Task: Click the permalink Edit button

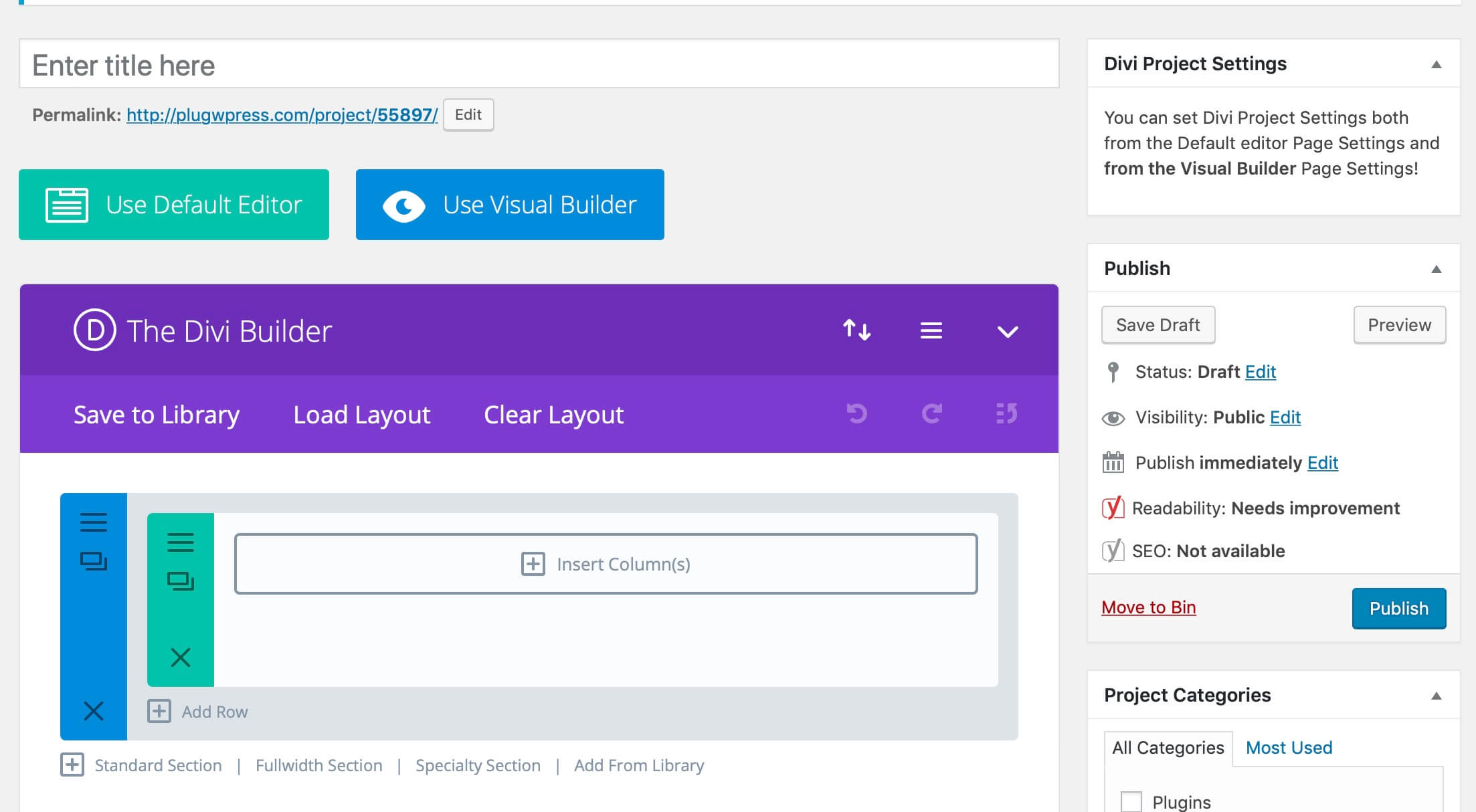Action: 468,115
